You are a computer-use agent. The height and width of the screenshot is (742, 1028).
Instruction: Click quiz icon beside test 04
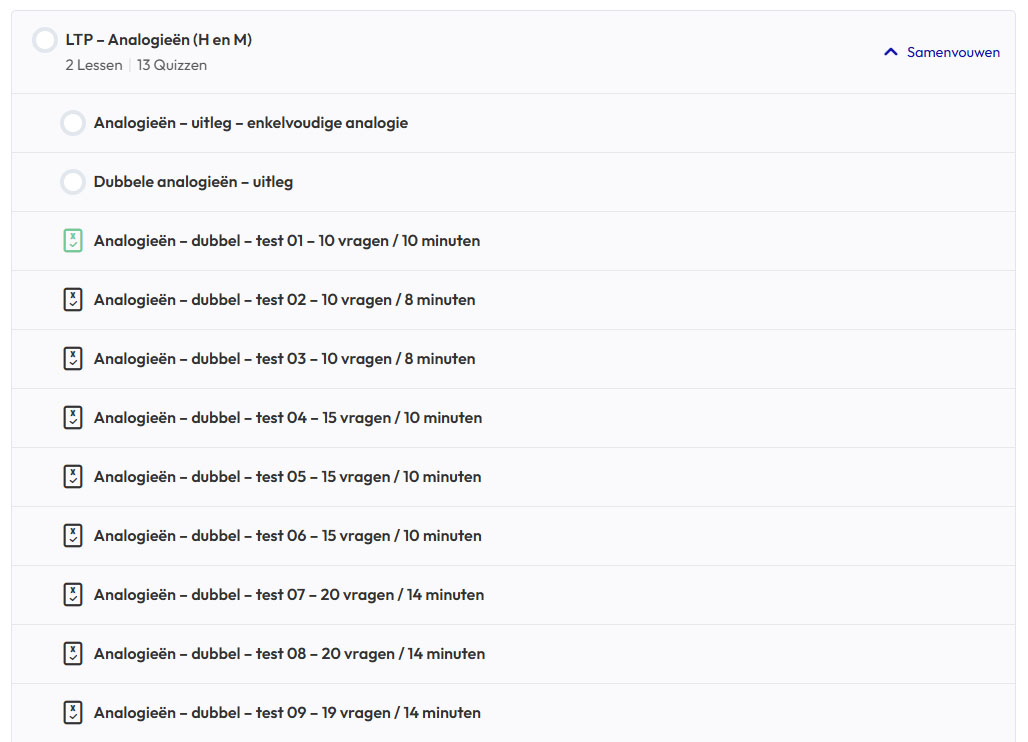tap(72, 418)
